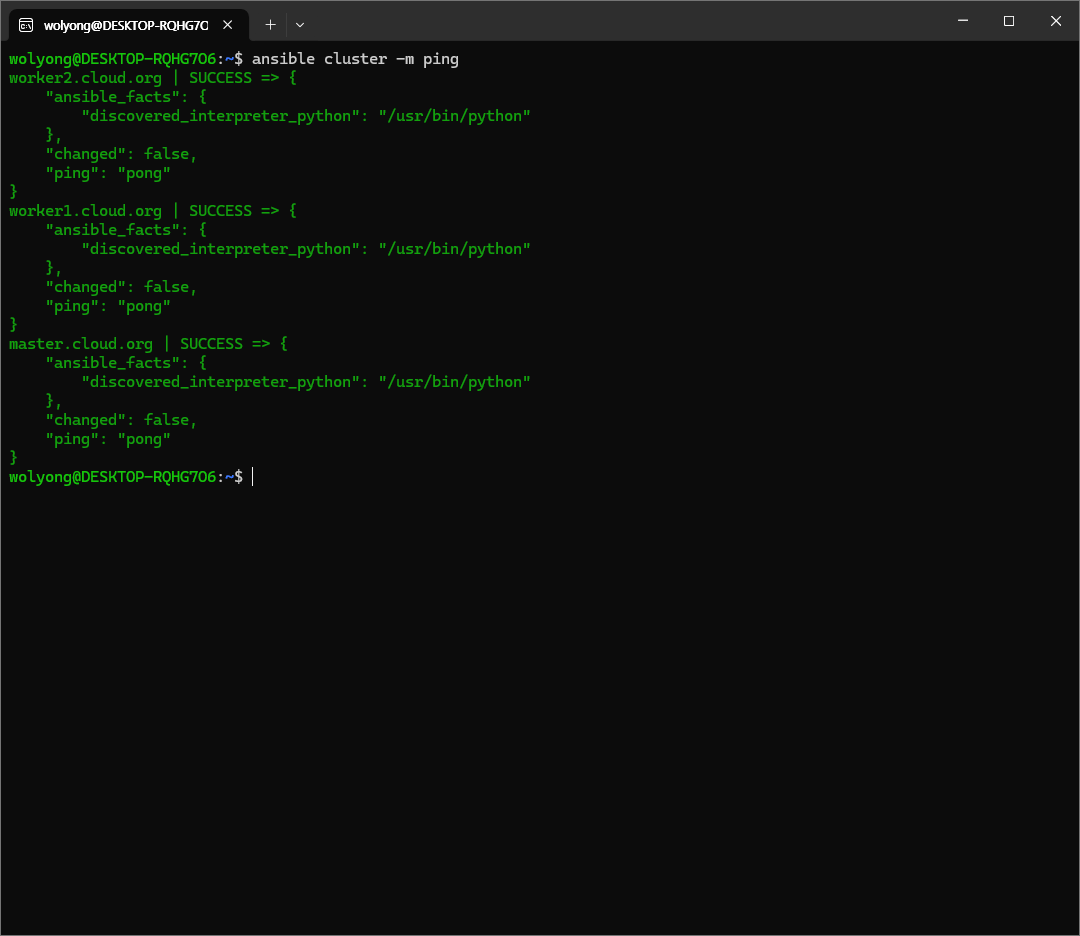The image size is (1080, 936).
Task: Maximize the terminal window
Action: (x=1009, y=21)
